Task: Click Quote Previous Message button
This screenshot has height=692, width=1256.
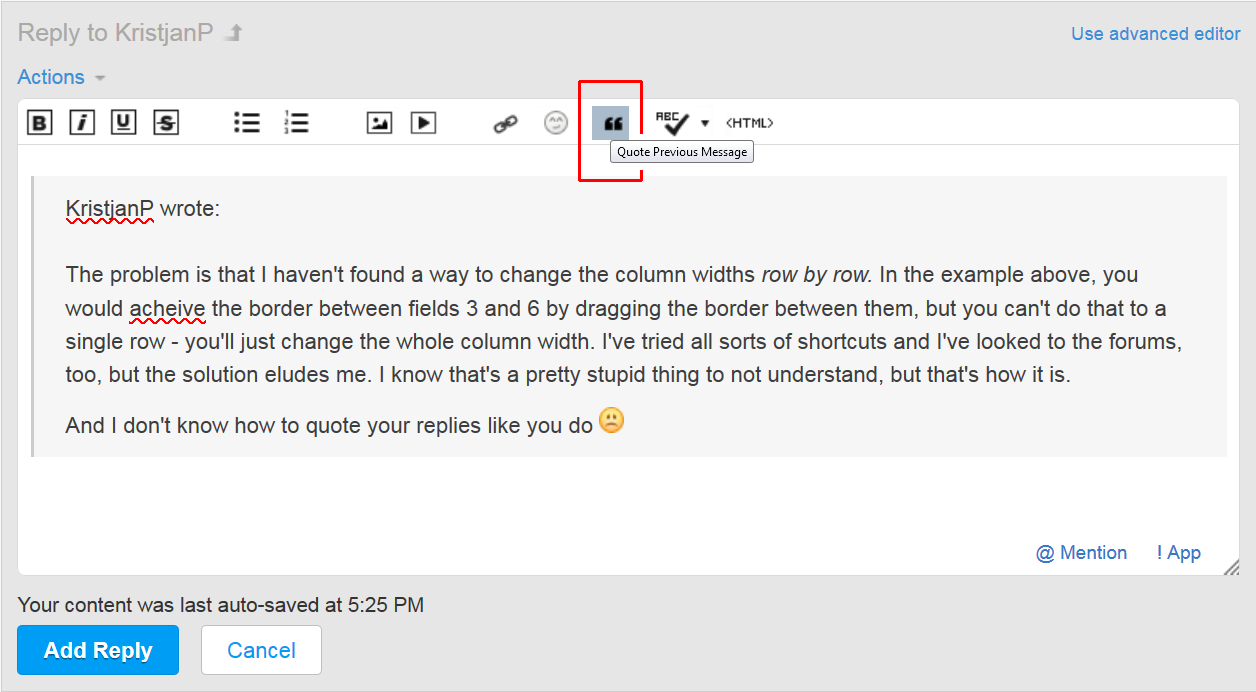Action: point(611,123)
